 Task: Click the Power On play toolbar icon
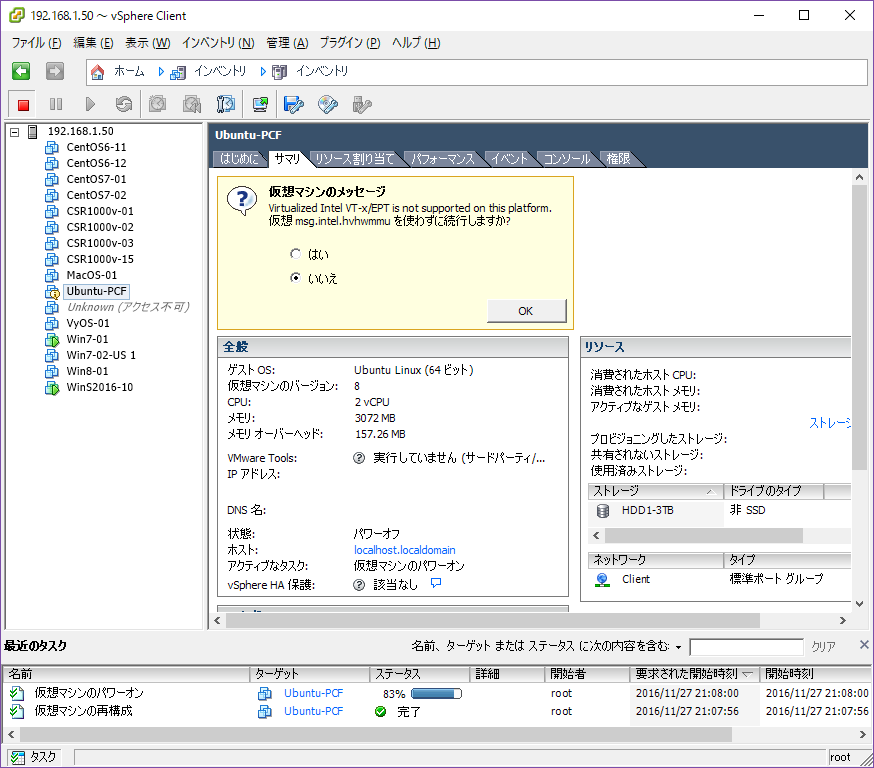[90, 104]
